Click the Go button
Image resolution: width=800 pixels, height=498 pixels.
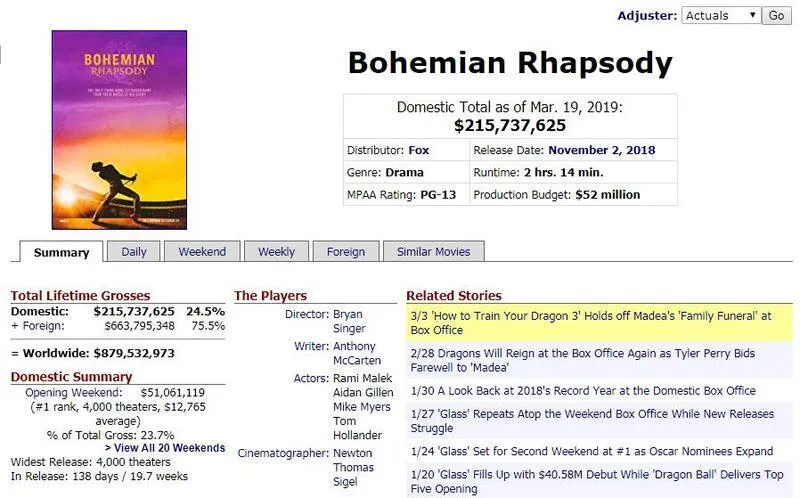776,15
